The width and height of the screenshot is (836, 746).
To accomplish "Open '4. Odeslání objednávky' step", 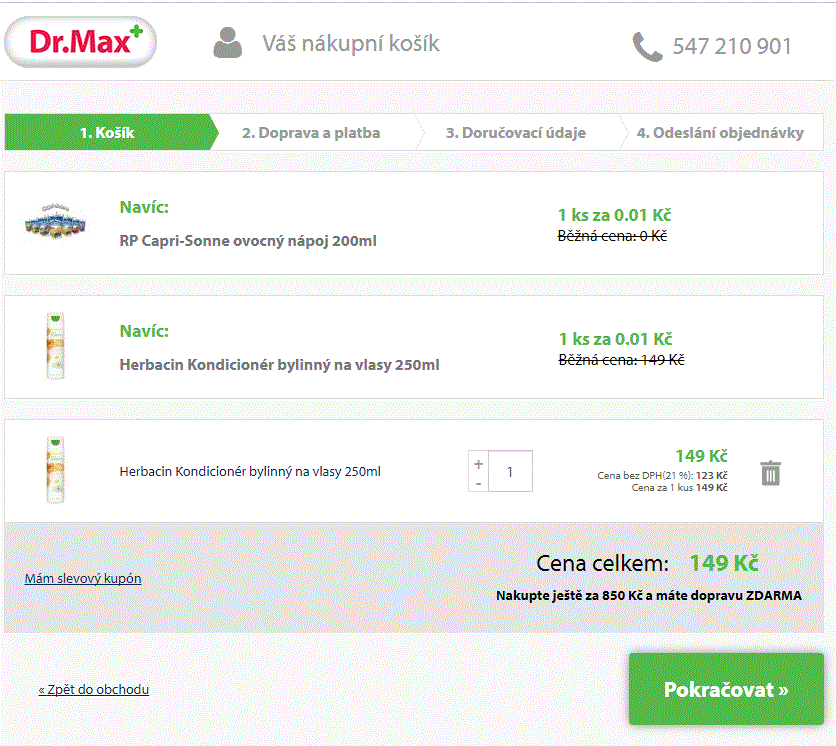I will tap(720, 132).
